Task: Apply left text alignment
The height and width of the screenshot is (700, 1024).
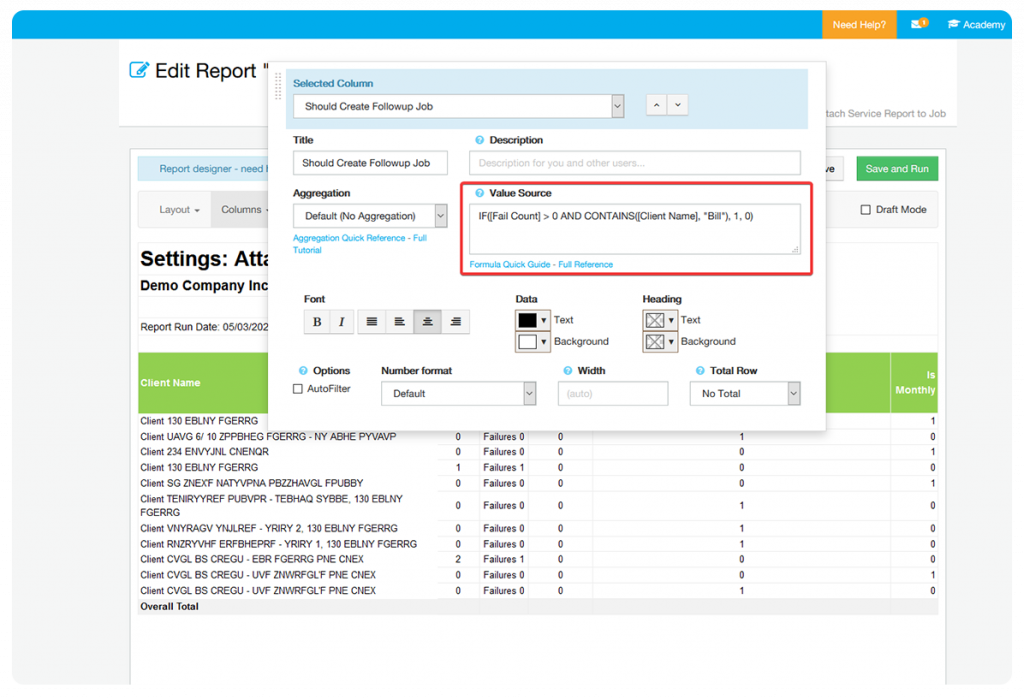Action: pyautogui.click(x=400, y=322)
